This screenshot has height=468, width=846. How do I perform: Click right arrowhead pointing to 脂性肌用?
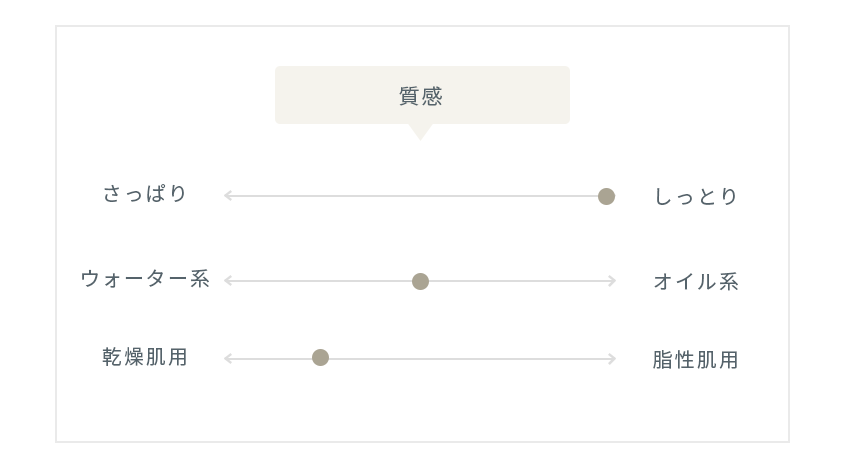612,358
